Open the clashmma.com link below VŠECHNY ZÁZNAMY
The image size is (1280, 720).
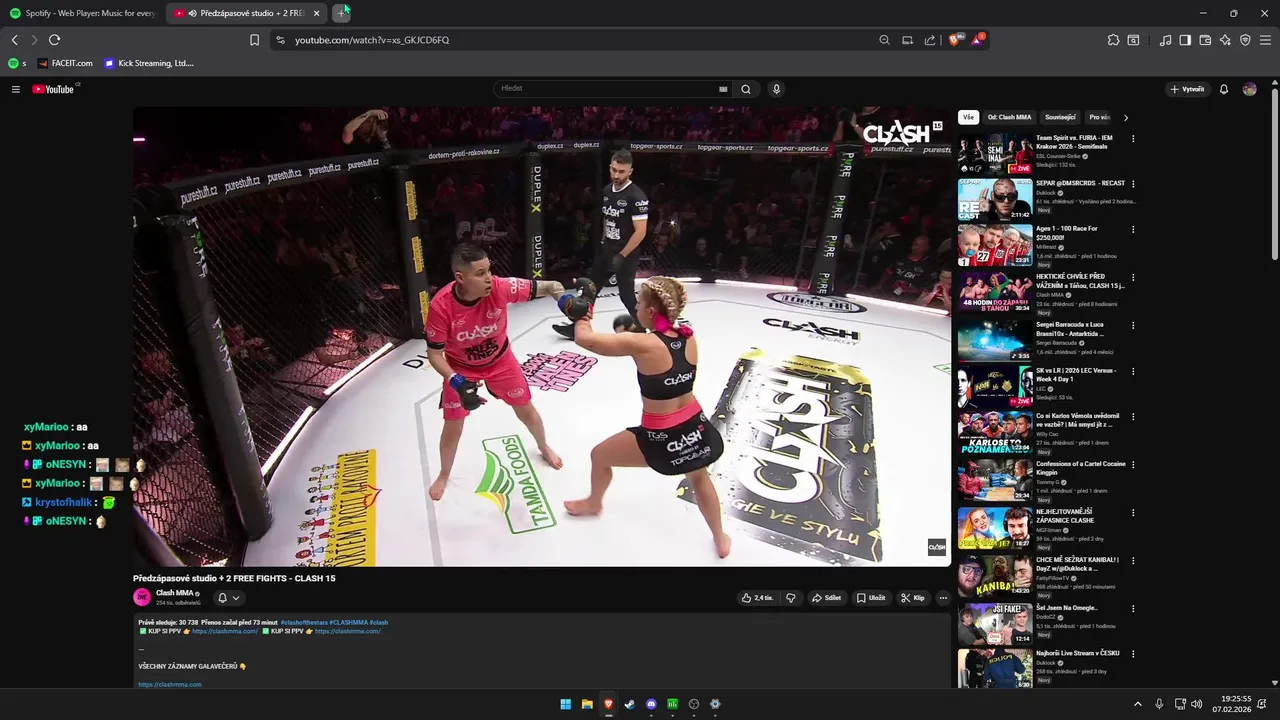pos(170,685)
